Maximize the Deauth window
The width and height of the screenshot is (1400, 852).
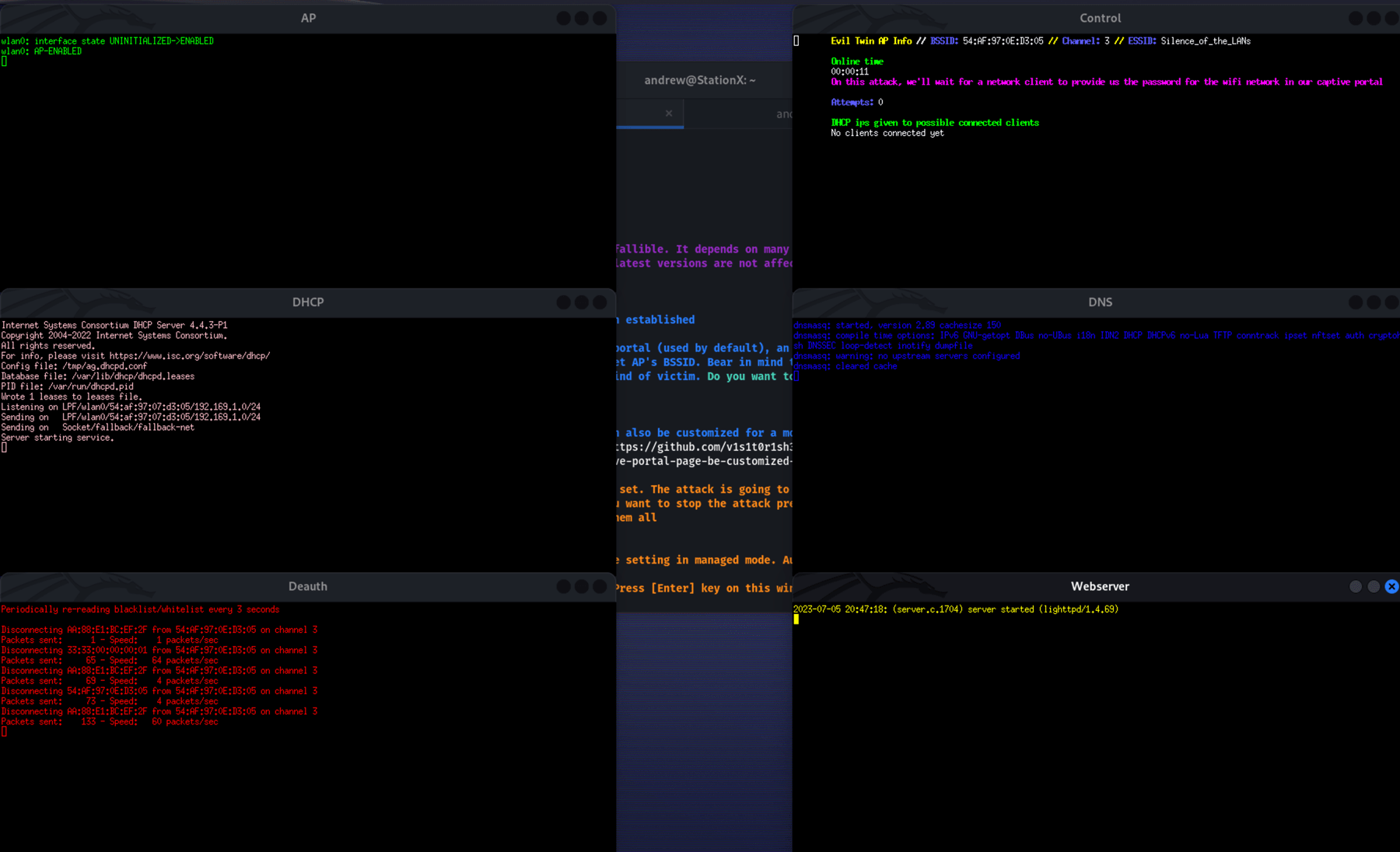click(582, 587)
